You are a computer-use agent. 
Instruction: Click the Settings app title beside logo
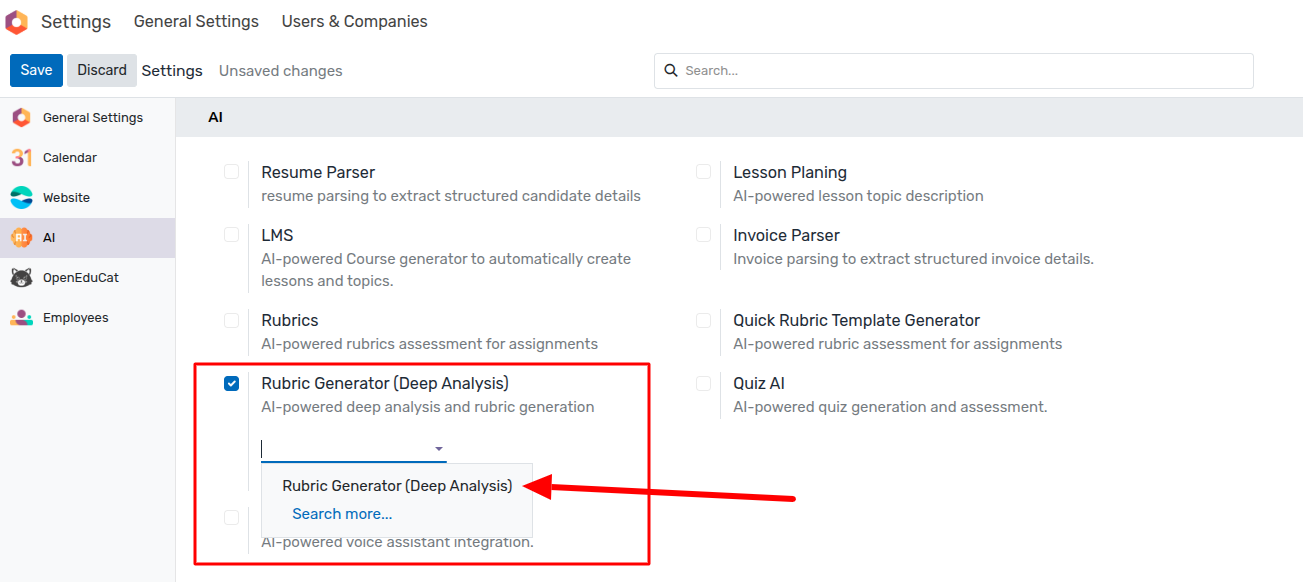tap(76, 21)
